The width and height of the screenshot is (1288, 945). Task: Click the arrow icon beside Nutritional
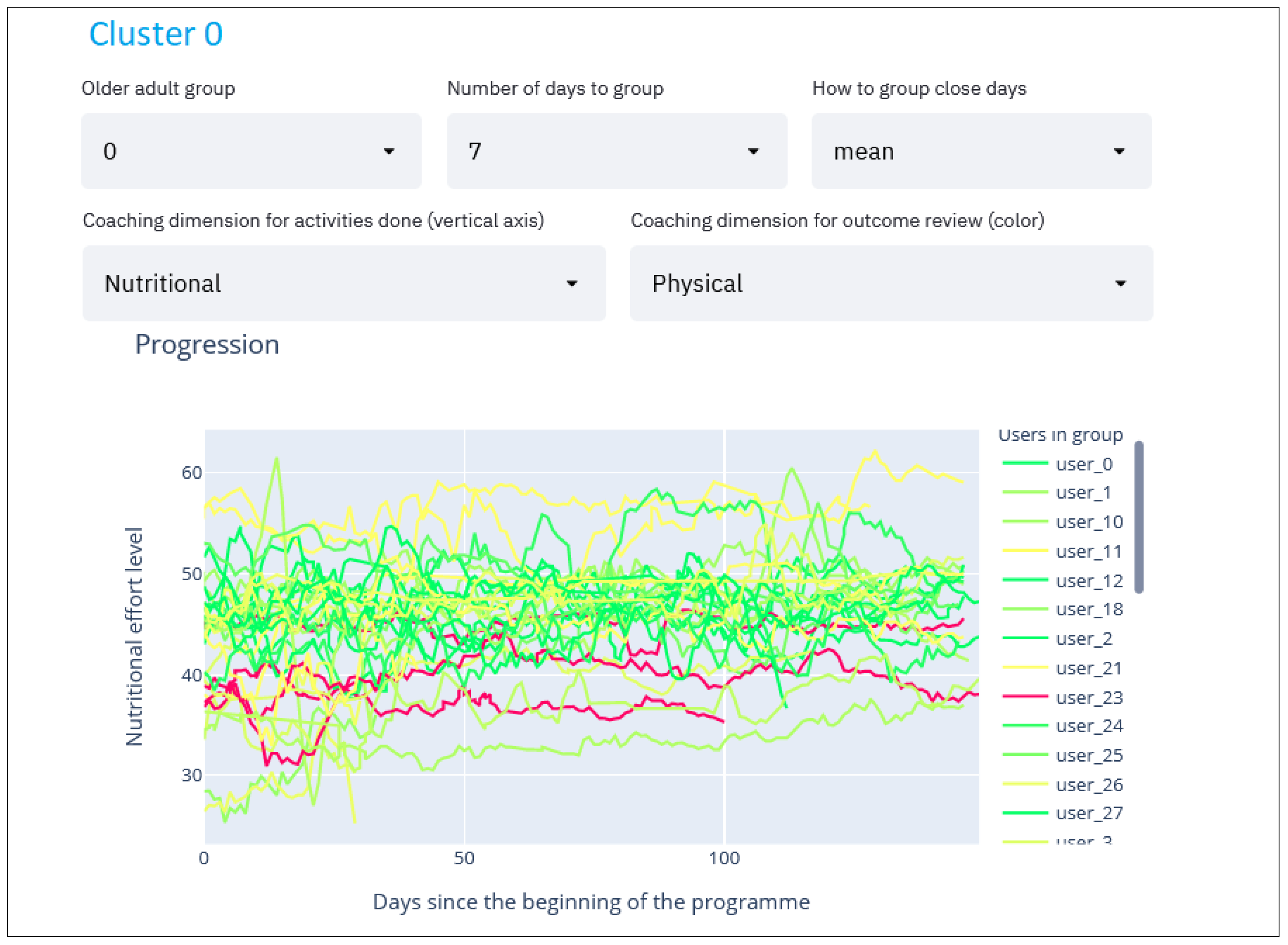pyautogui.click(x=571, y=284)
